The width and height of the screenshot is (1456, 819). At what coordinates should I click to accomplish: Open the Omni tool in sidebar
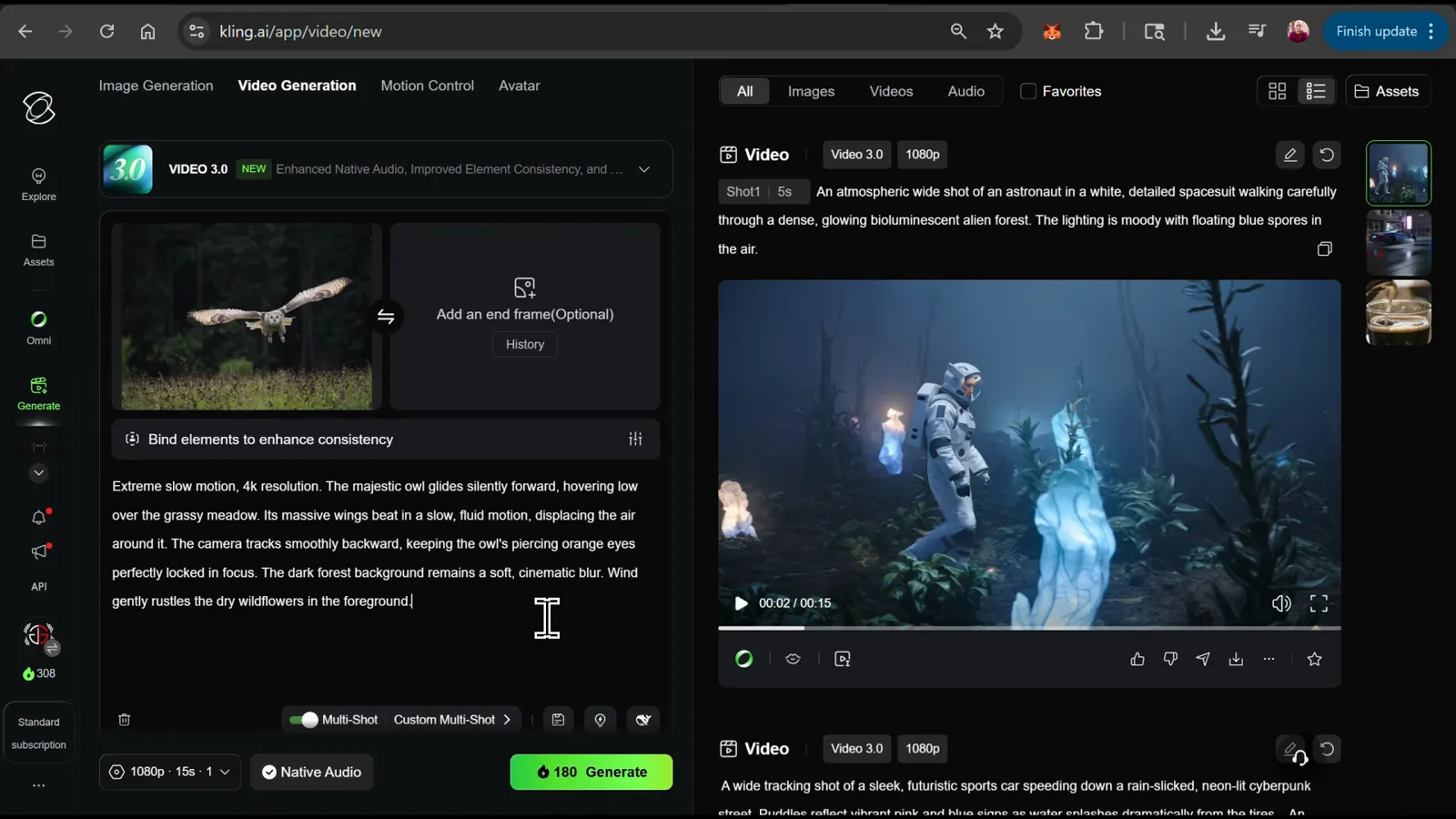click(38, 328)
